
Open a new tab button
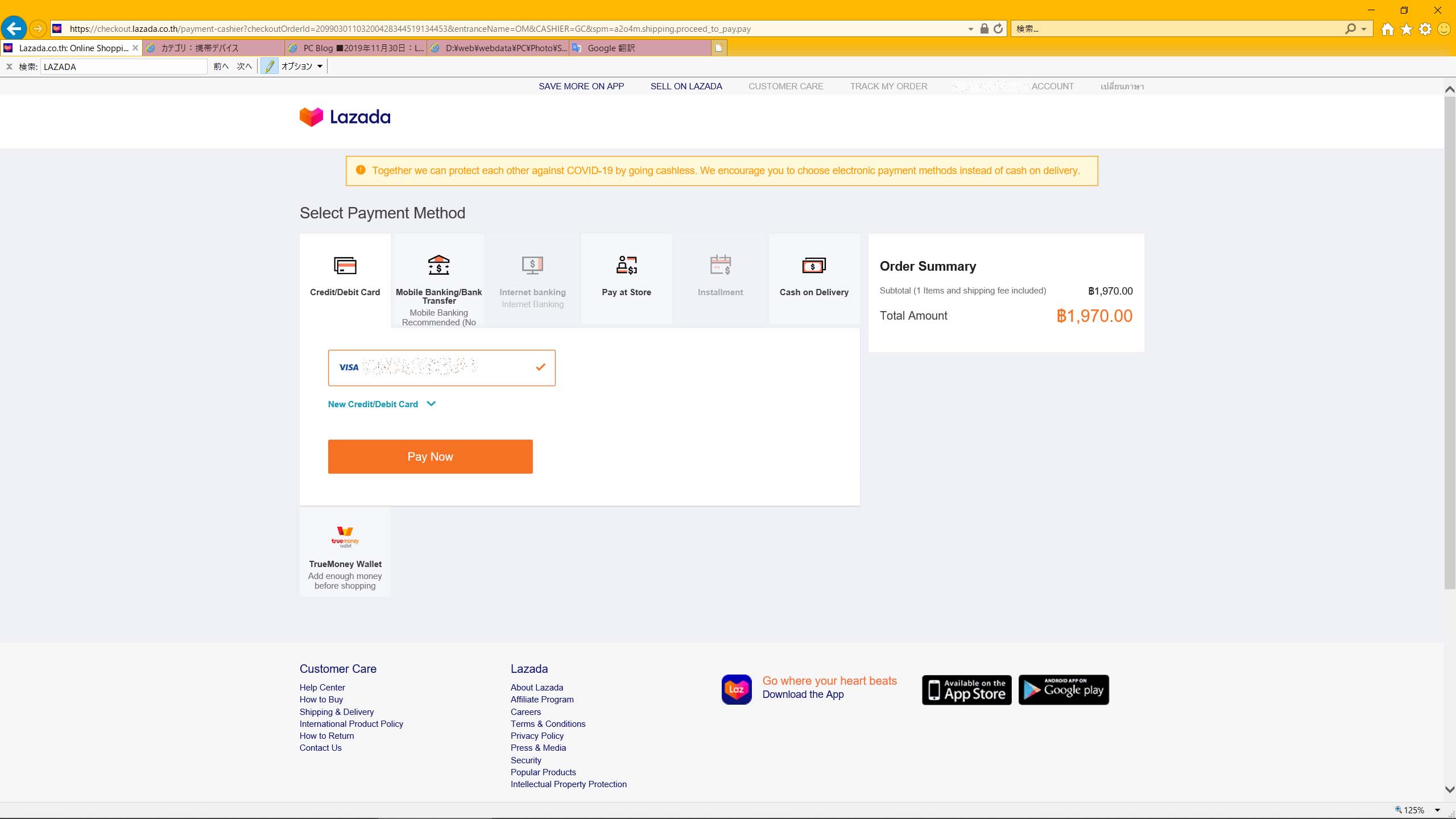click(x=719, y=48)
